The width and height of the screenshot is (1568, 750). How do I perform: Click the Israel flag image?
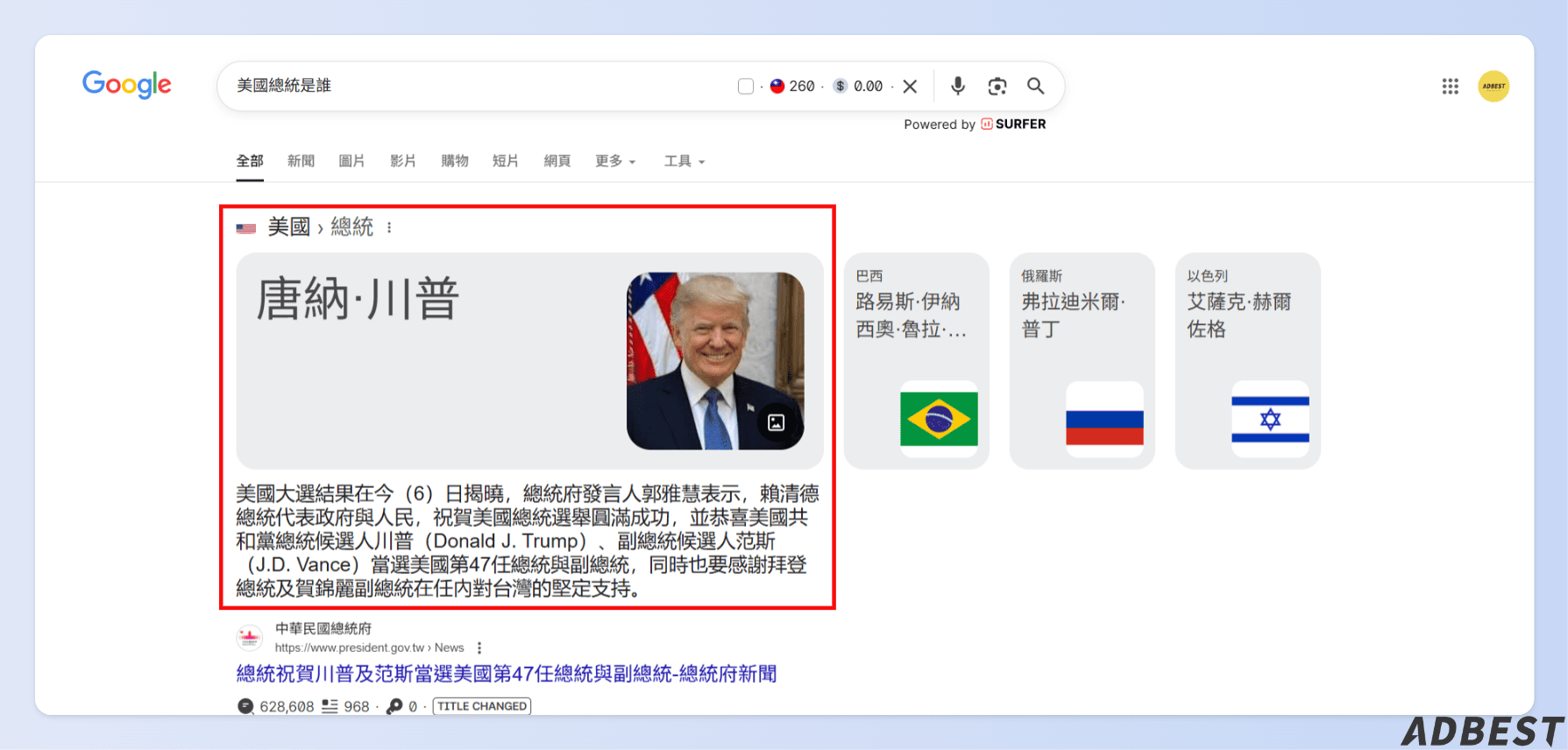(1270, 419)
